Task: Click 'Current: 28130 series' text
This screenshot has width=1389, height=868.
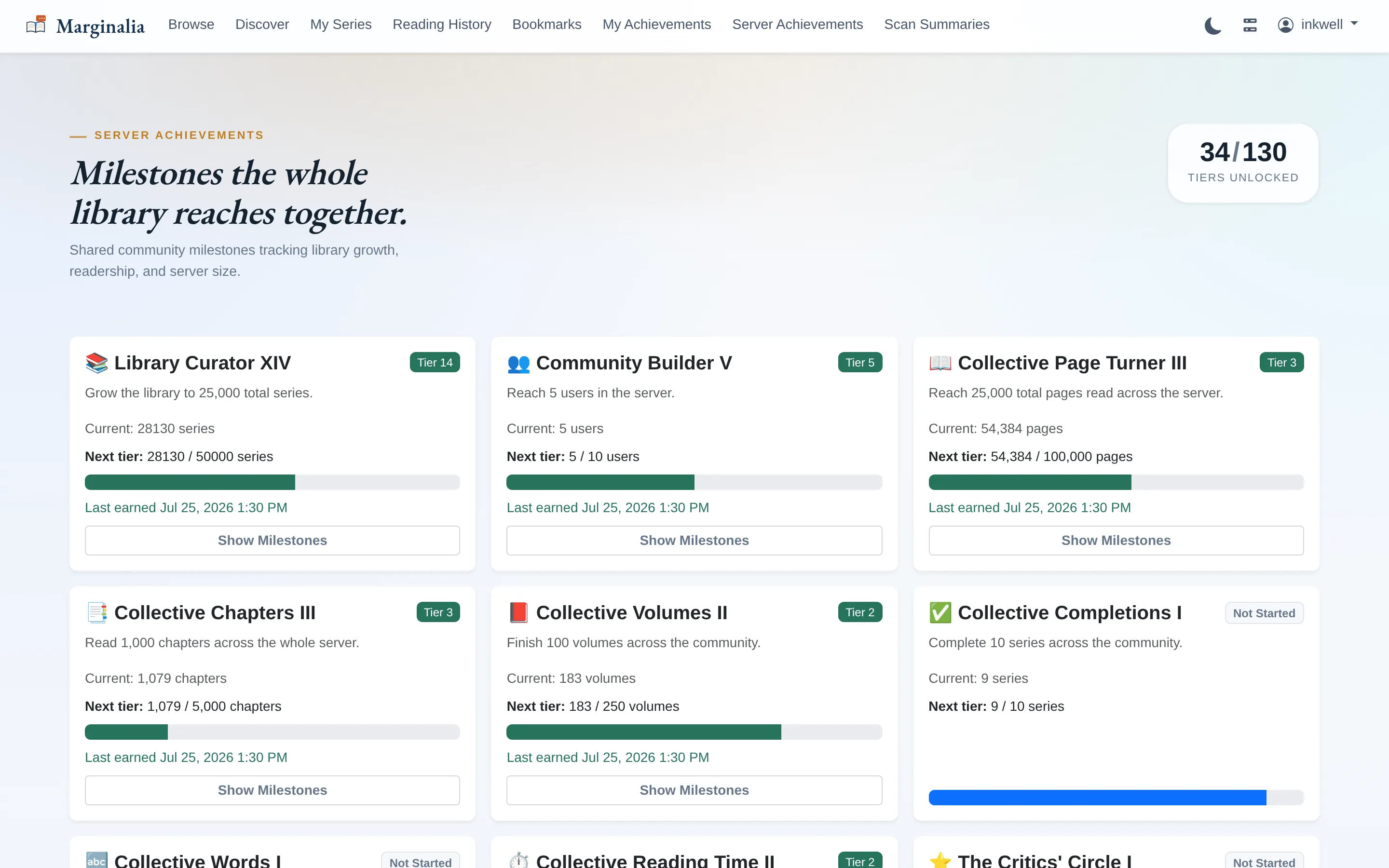Action: tap(150, 429)
